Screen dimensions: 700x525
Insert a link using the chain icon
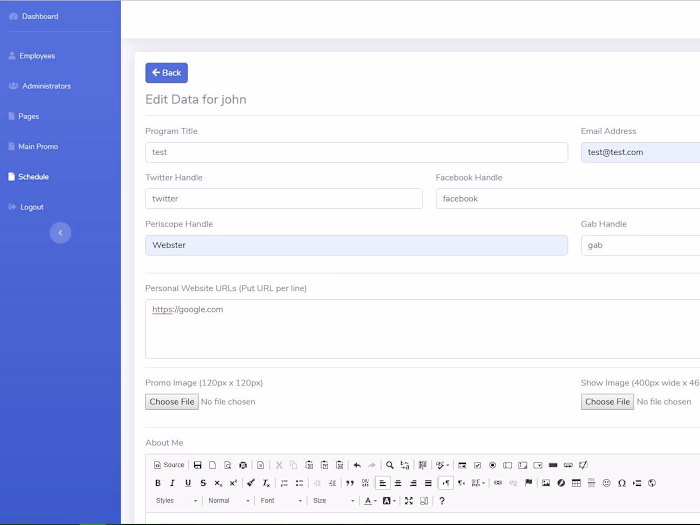[x=498, y=483]
